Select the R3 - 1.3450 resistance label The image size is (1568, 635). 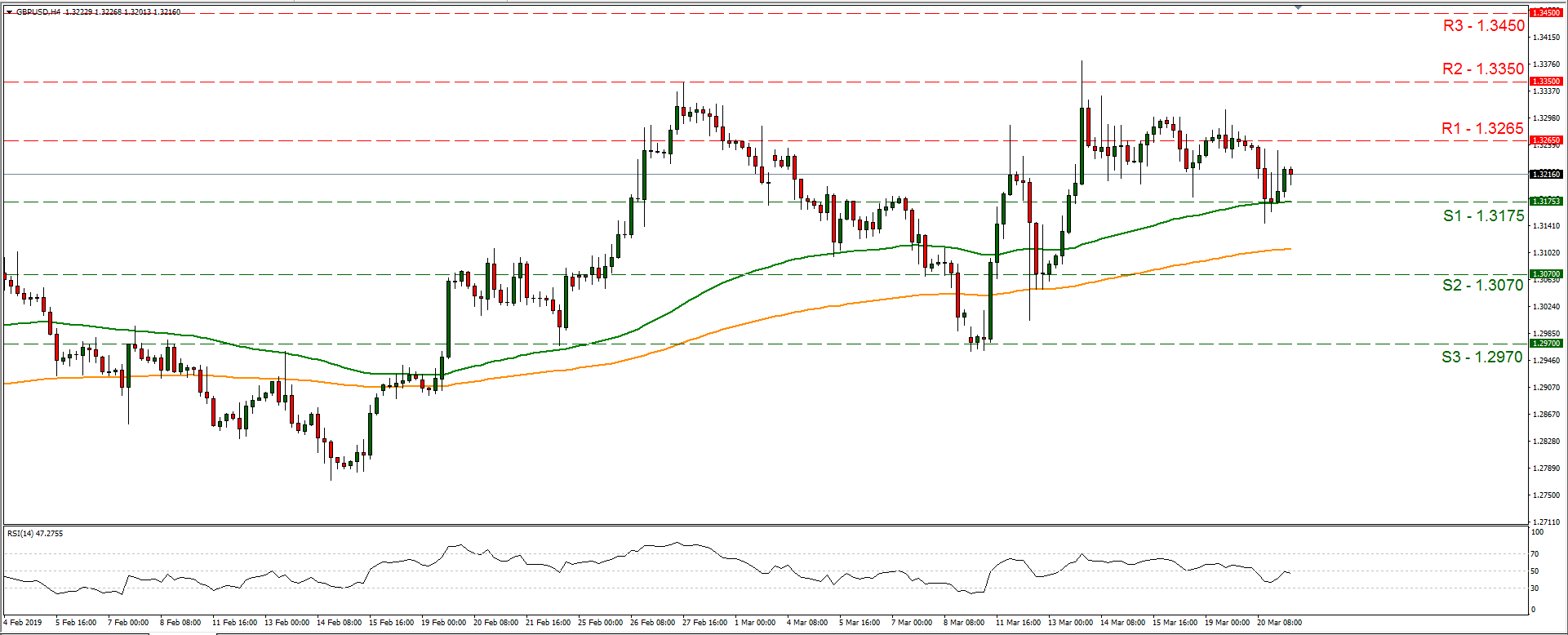point(1483,25)
